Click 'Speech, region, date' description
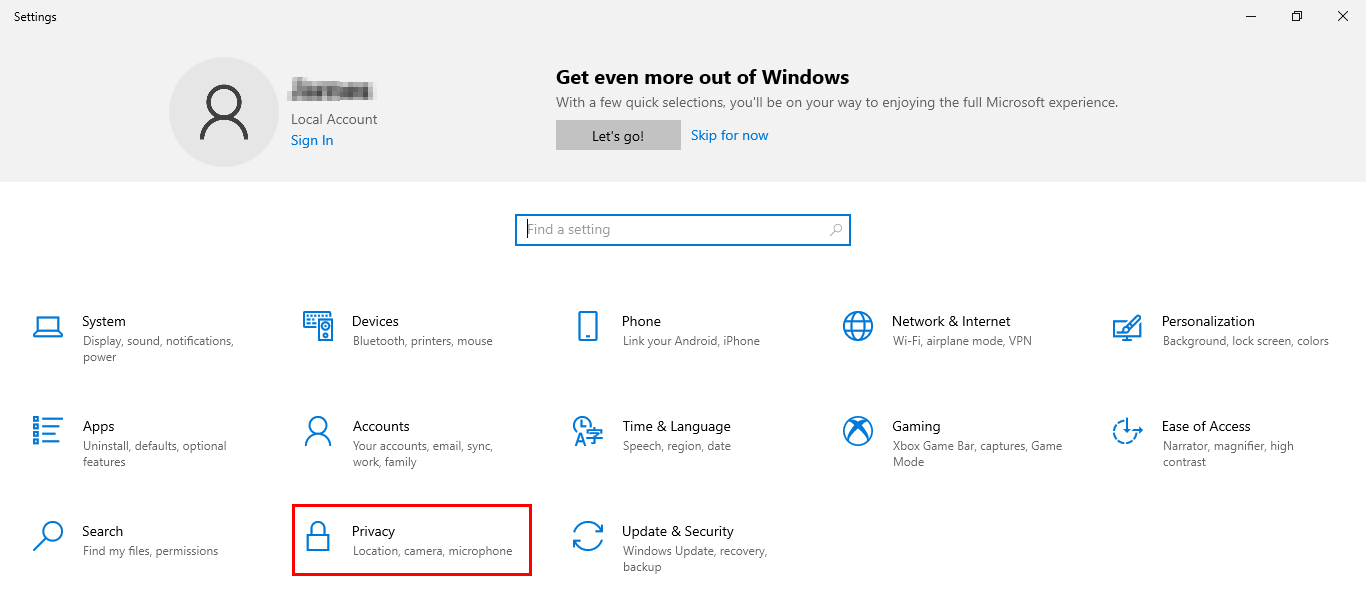 click(x=677, y=446)
